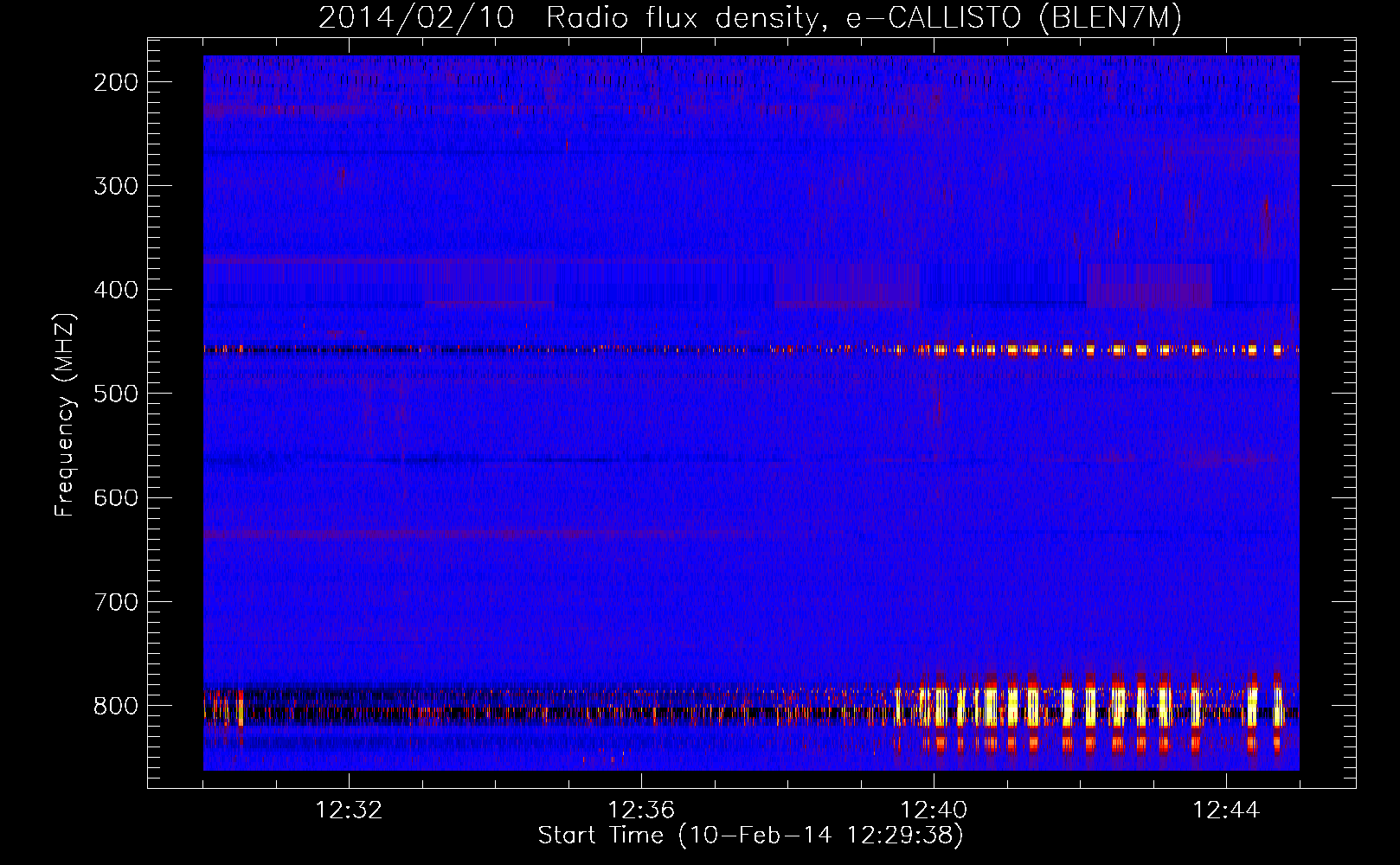Click the 500 frequency tick label
The image size is (1400, 865).
tap(116, 394)
